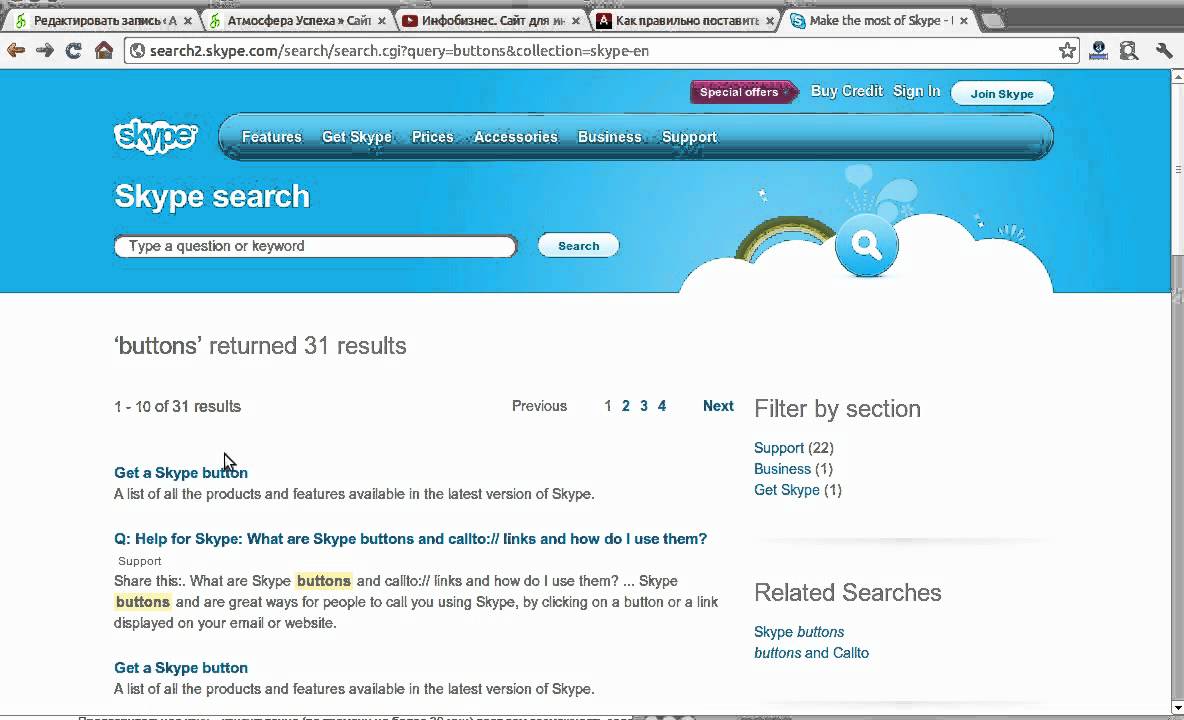Screen dimensions: 1184x720
Task: Open related search 'Skype buttons'
Action: click(799, 632)
